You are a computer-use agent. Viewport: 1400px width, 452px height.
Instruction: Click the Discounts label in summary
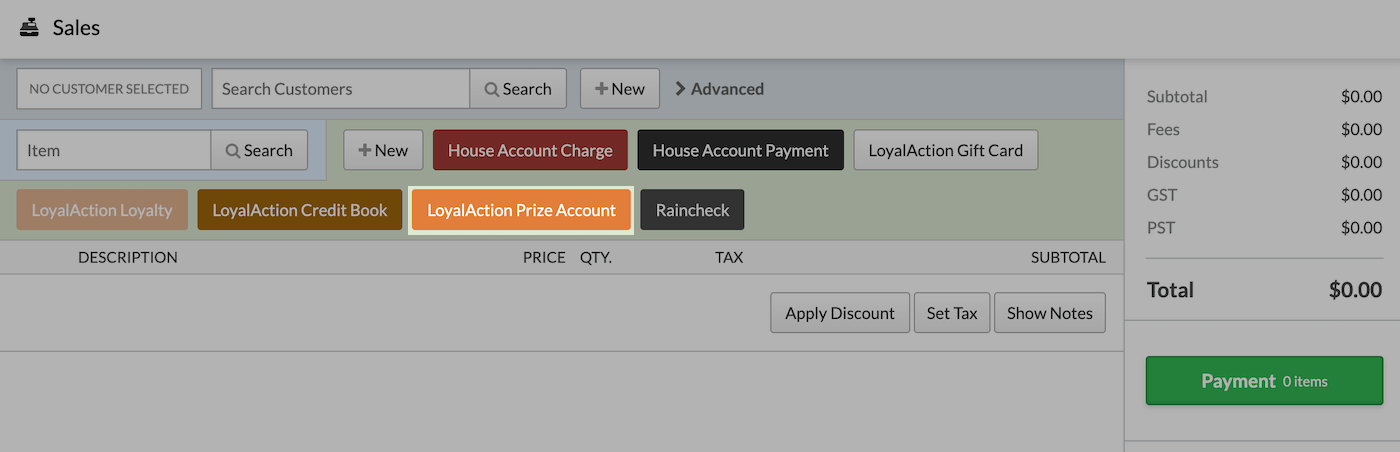click(x=1183, y=162)
